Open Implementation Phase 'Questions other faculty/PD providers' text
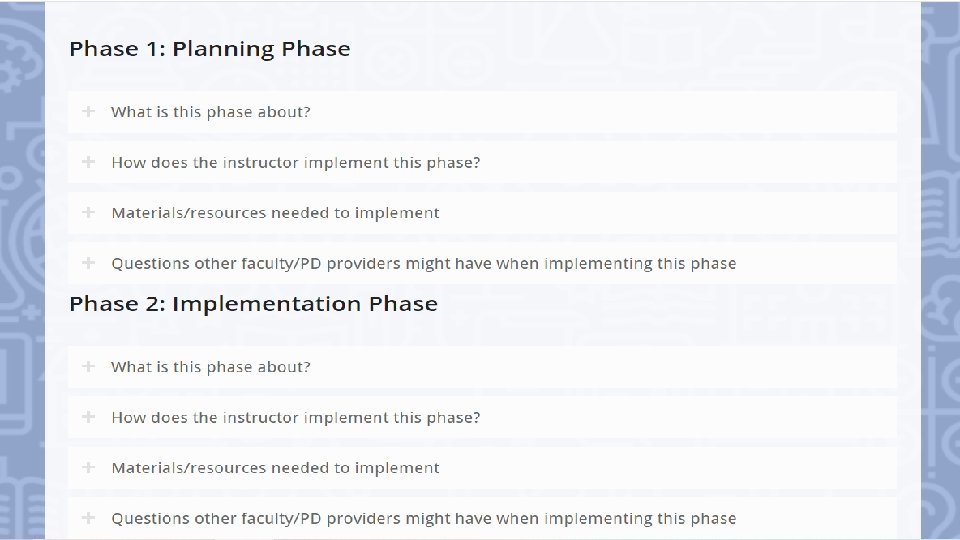This screenshot has height=540, width=960. (423, 519)
